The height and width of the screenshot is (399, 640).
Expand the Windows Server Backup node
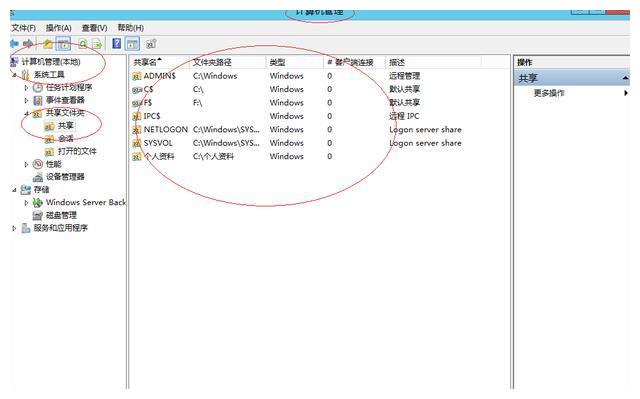pos(26,202)
